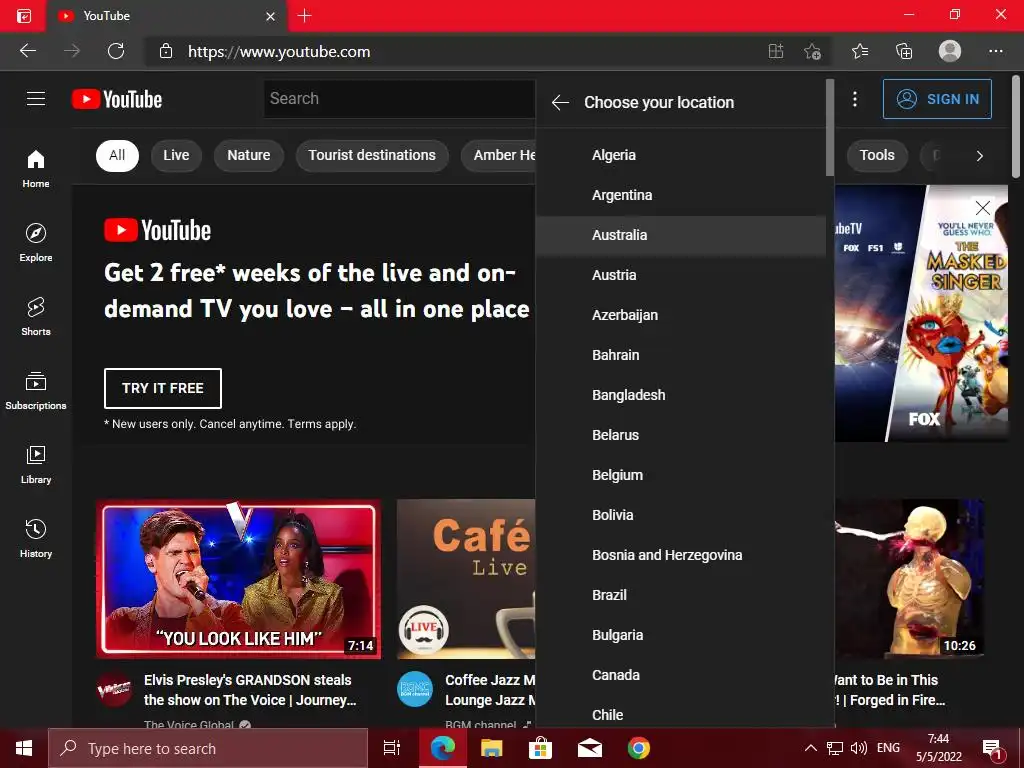Open the browser profile avatar

(x=950, y=51)
